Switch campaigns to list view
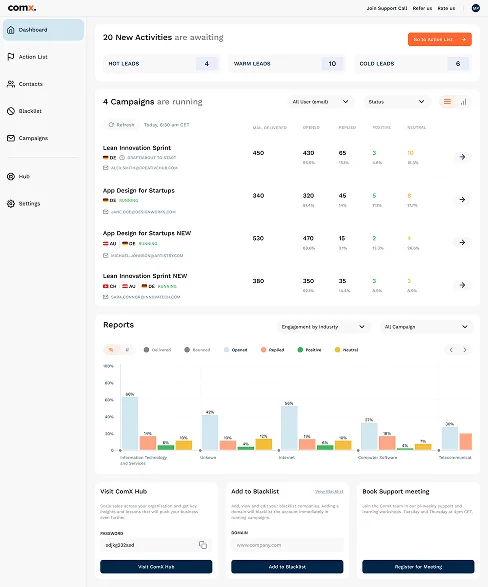The width and height of the screenshot is (488, 587). 447,102
